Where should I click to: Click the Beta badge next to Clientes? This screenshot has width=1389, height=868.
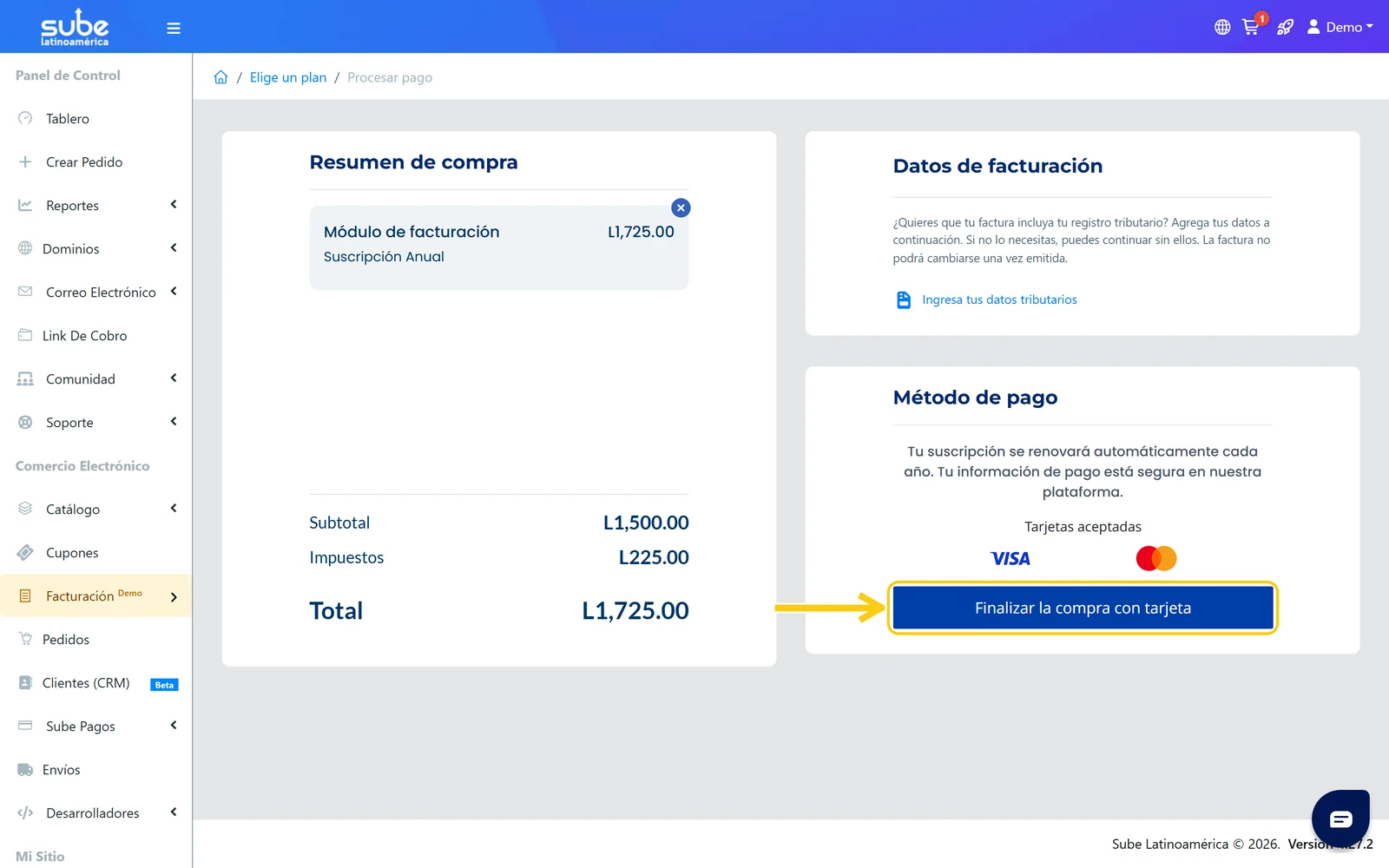click(x=164, y=685)
